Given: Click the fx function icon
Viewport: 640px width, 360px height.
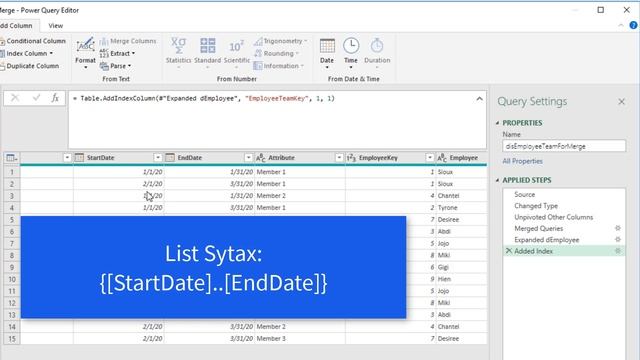Looking at the screenshot, I should [x=55, y=98].
